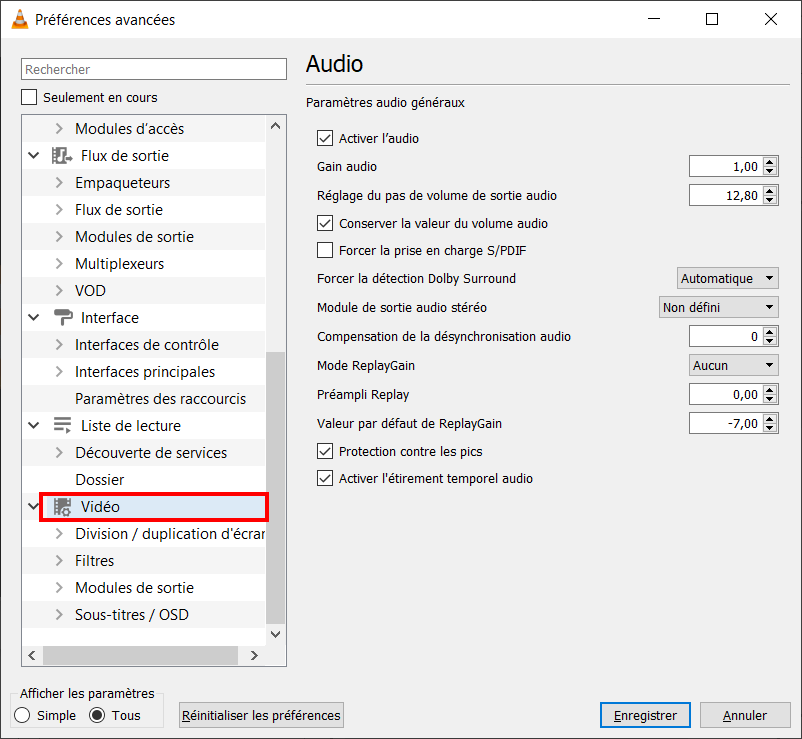Viewport: 802px width, 739px height.
Task: Increase désynchronisation audio compensation up arrow
Action: (770, 332)
